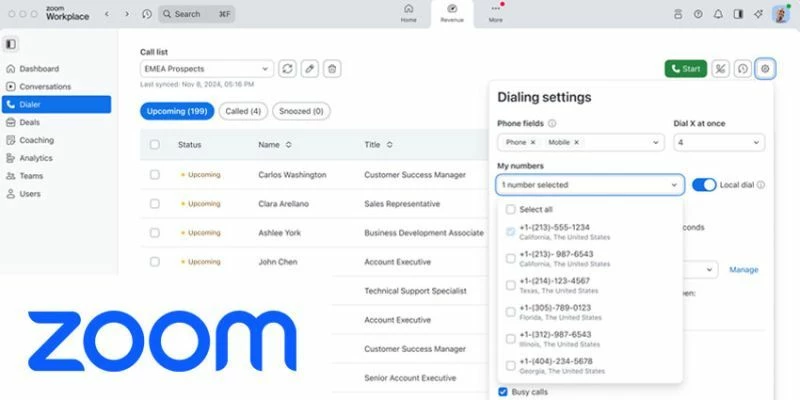
Task: Select John Chen row checkbox
Action: click(x=155, y=262)
